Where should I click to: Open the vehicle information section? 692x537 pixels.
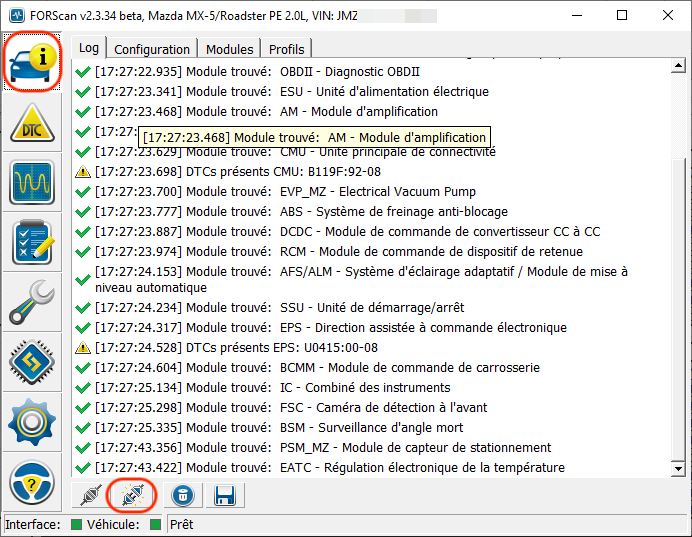pyautogui.click(x=32, y=62)
